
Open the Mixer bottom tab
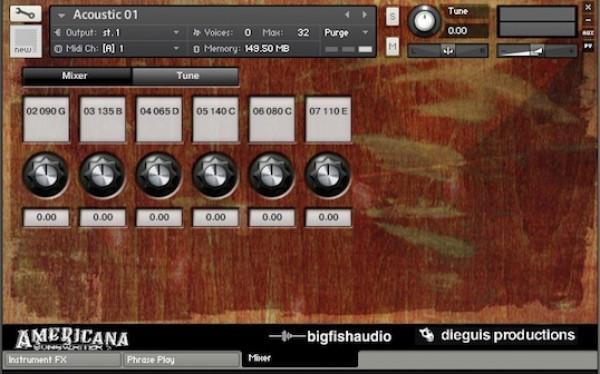click(x=300, y=359)
